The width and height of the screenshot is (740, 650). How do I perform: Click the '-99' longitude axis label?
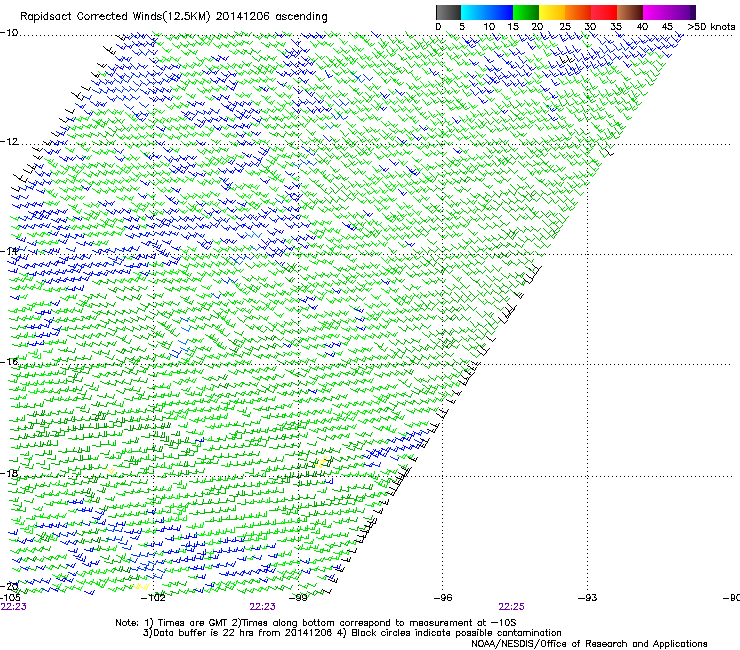point(298,598)
